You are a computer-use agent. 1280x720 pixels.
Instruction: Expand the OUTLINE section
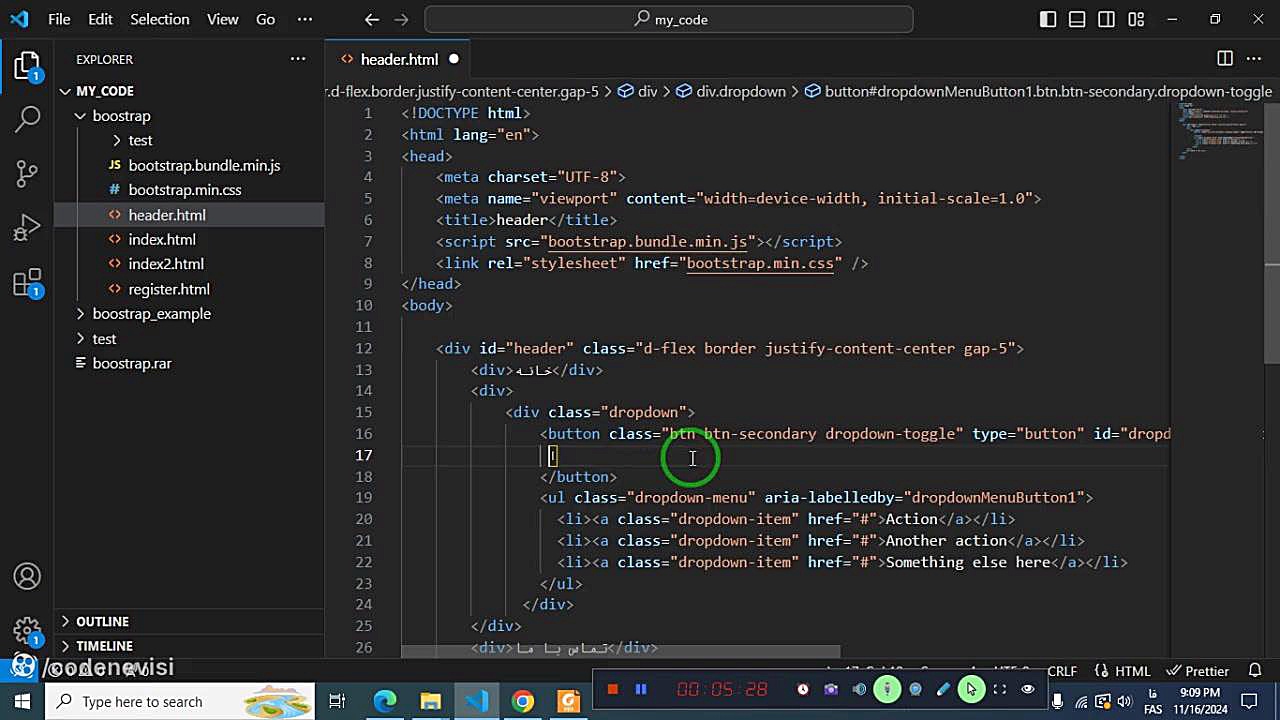[x=102, y=621]
